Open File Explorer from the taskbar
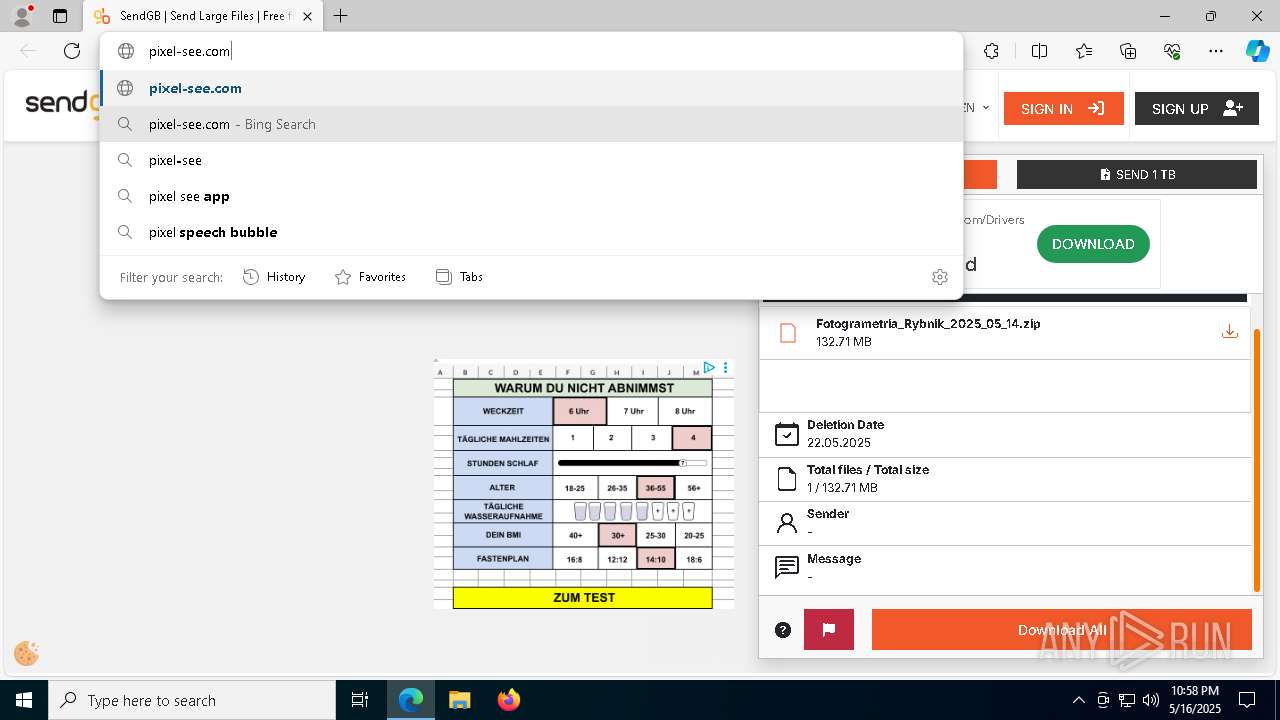This screenshot has height=720, width=1280. click(x=459, y=700)
